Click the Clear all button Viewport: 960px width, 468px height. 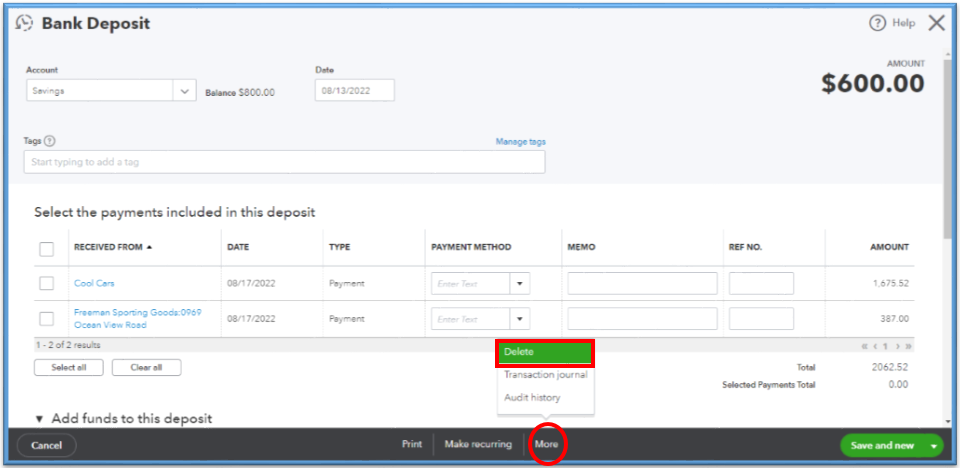pyautogui.click(x=146, y=368)
